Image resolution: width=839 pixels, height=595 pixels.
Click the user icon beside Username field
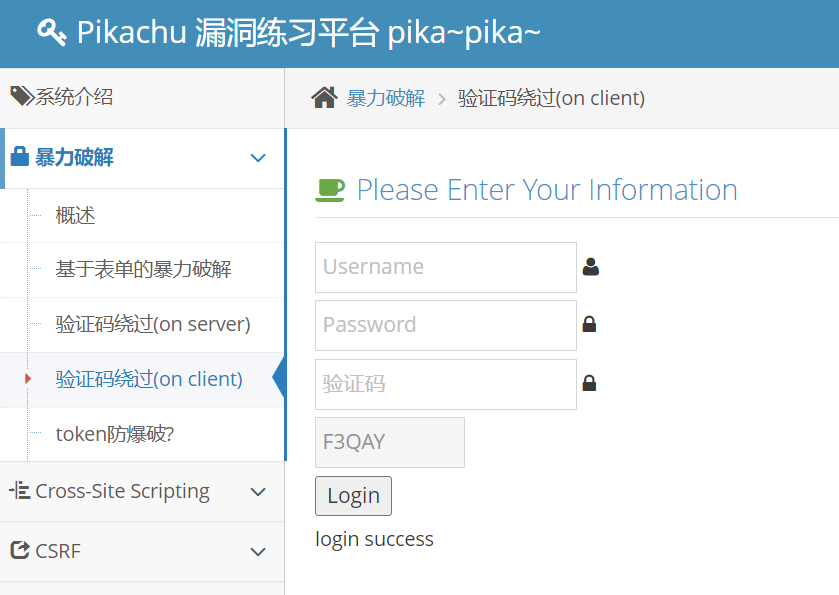point(590,267)
